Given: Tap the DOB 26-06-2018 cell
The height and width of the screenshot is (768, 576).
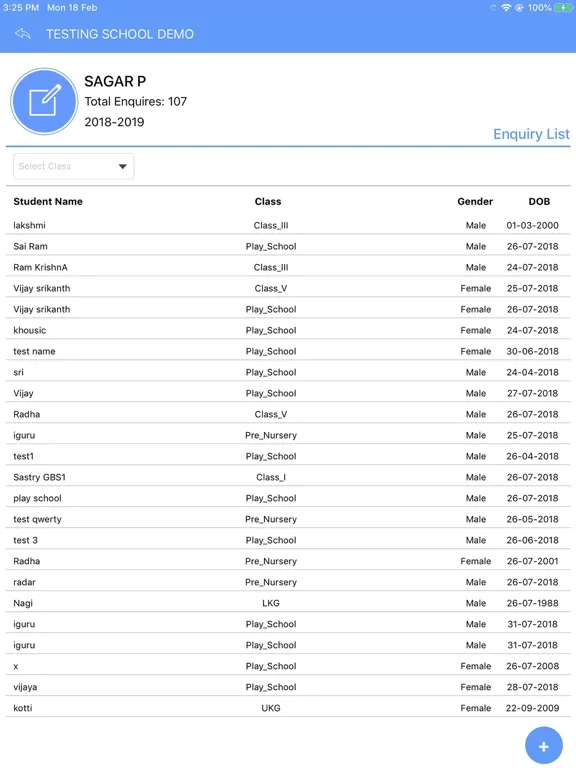Looking at the screenshot, I should tap(532, 540).
